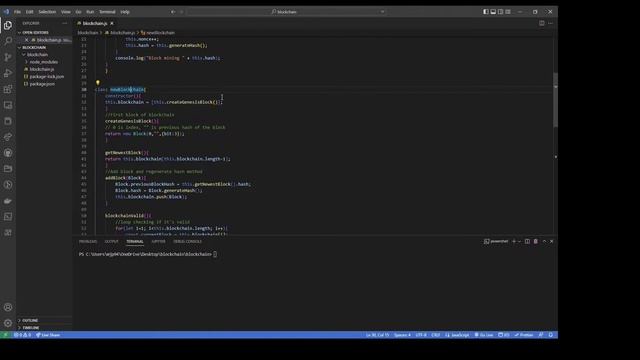
Task: Open blockchain.js in the file tree
Action: click(x=42, y=69)
